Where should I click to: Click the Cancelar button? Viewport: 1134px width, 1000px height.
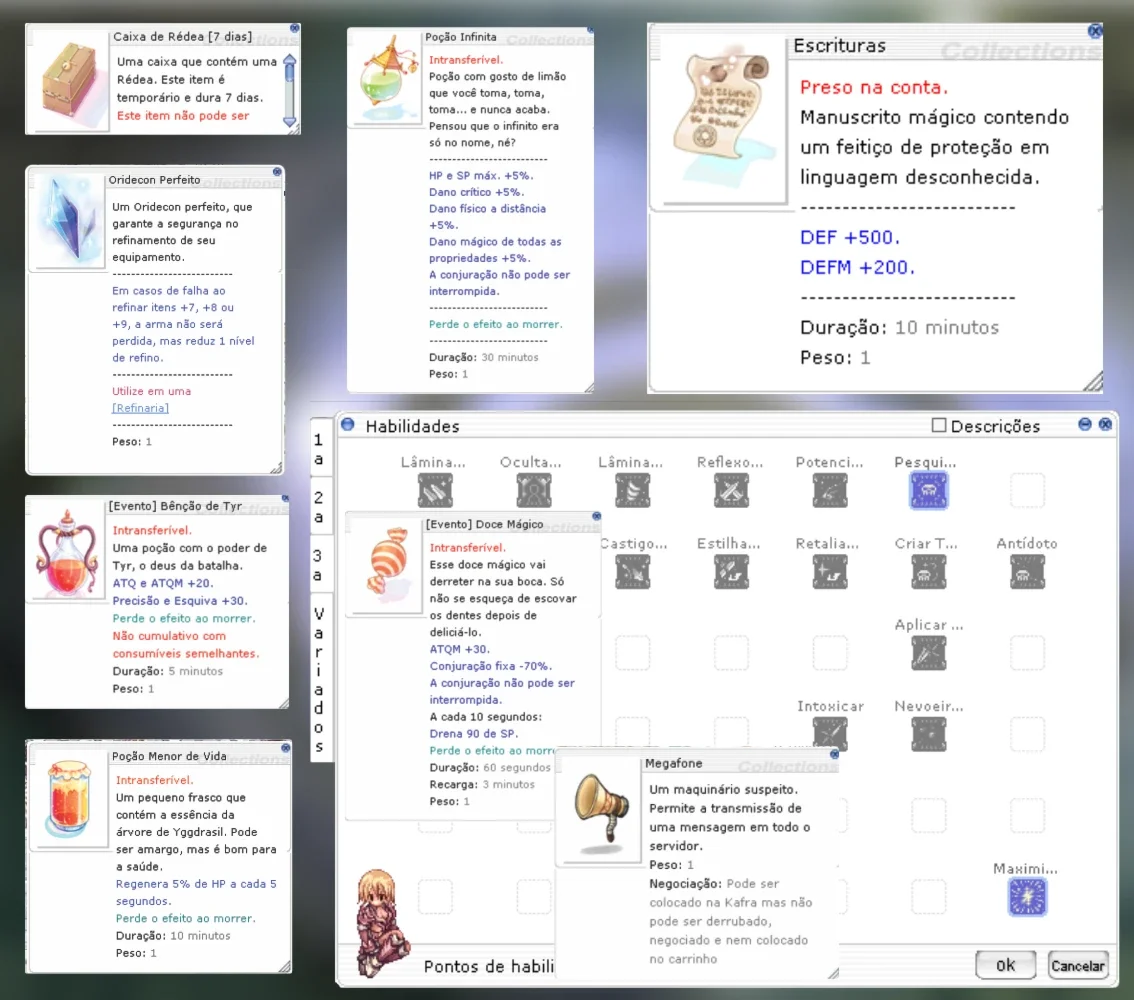click(x=1078, y=965)
